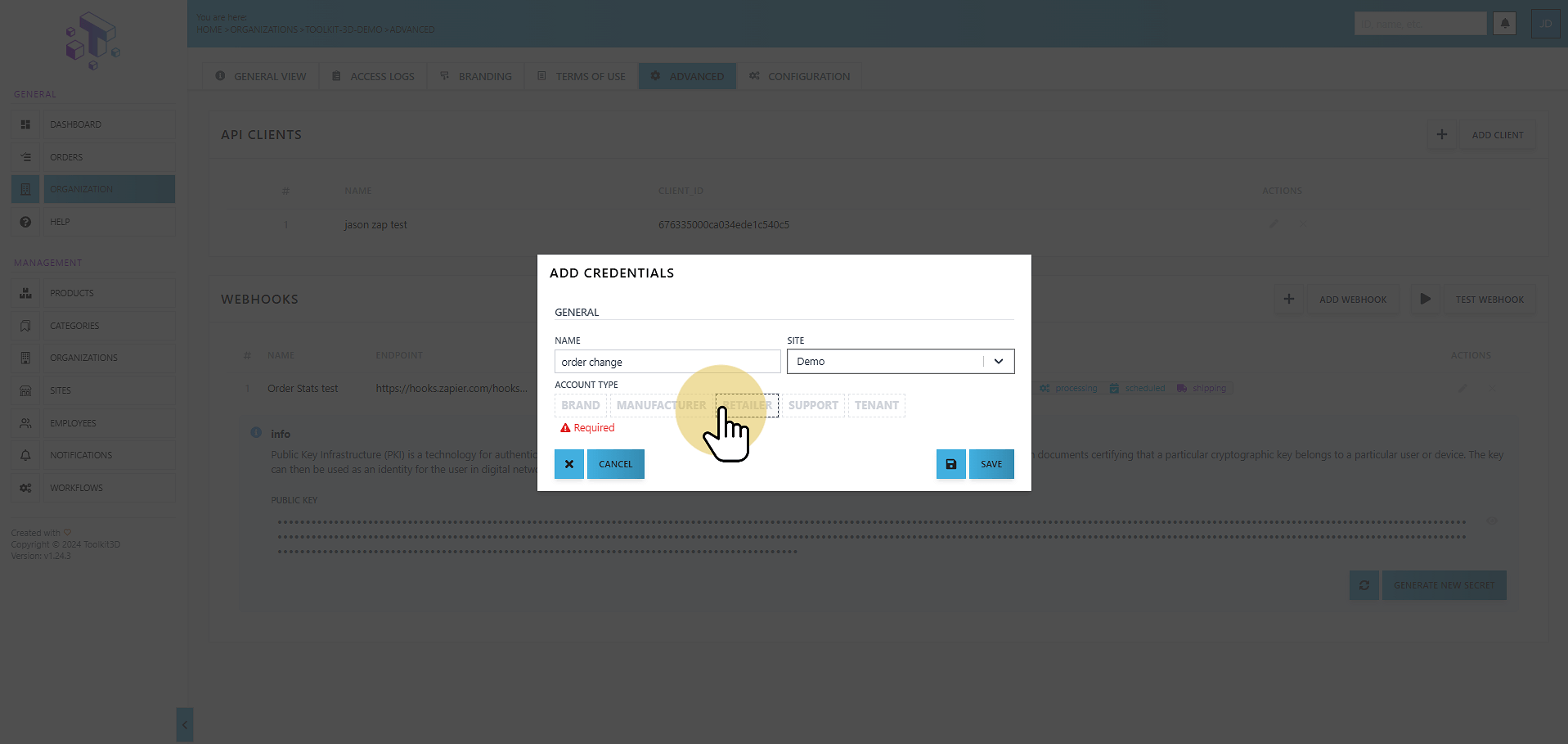Click the 'processing' event tag
The image size is (1568, 744).
[1068, 388]
